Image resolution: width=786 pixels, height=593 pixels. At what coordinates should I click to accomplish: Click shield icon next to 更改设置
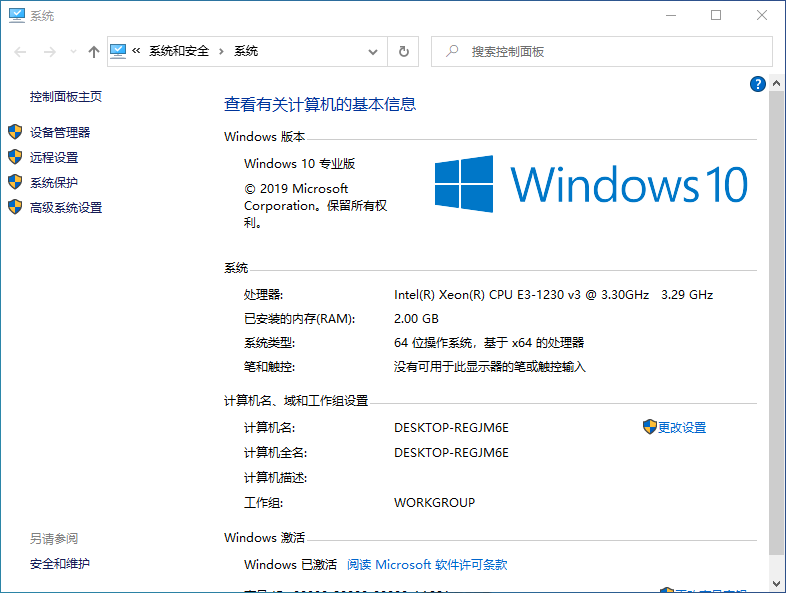point(650,427)
